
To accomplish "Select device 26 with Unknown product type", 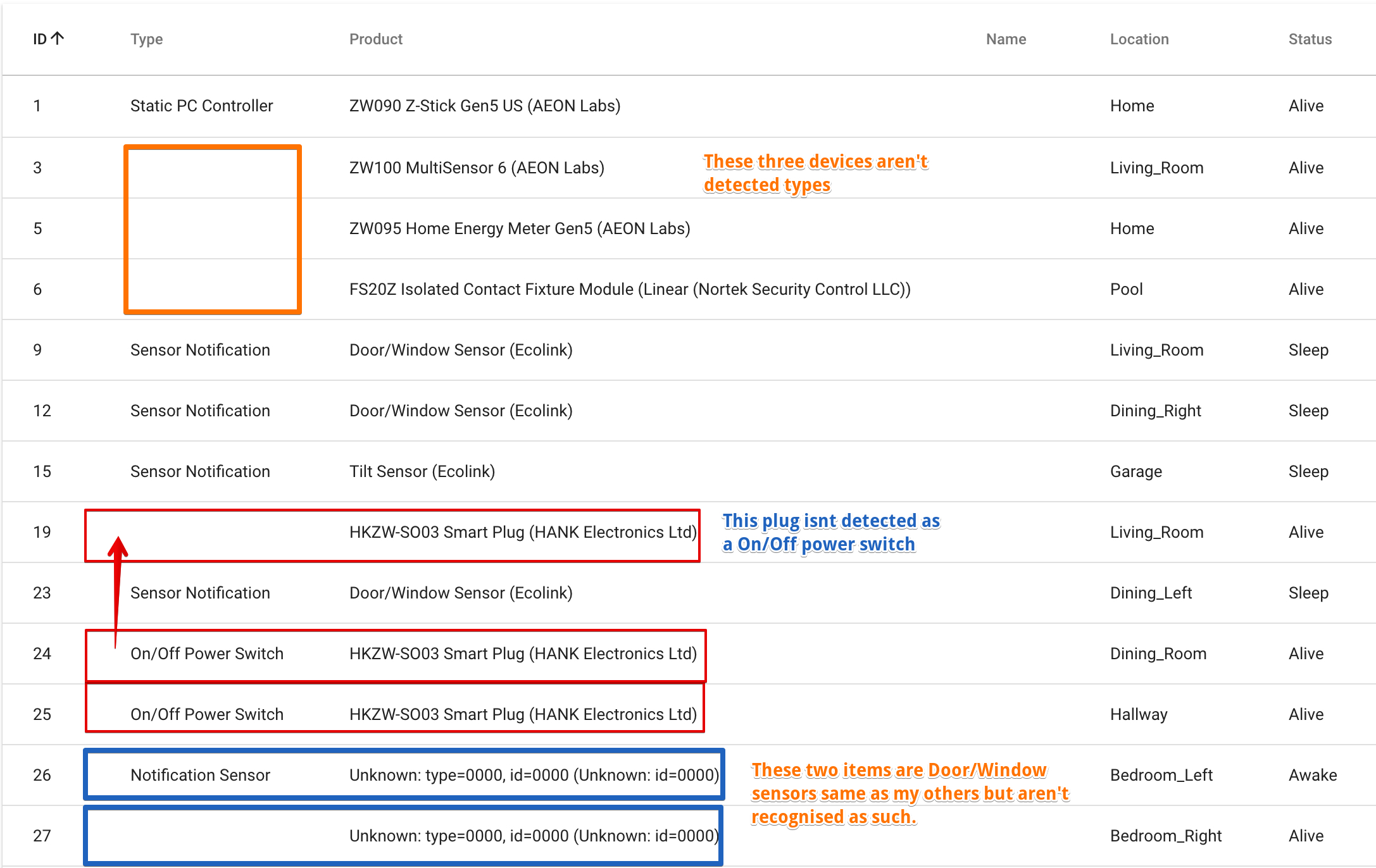I will (x=534, y=774).
